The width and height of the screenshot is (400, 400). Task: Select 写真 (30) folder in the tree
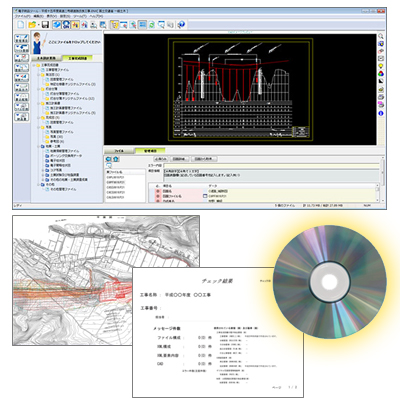[56, 137]
